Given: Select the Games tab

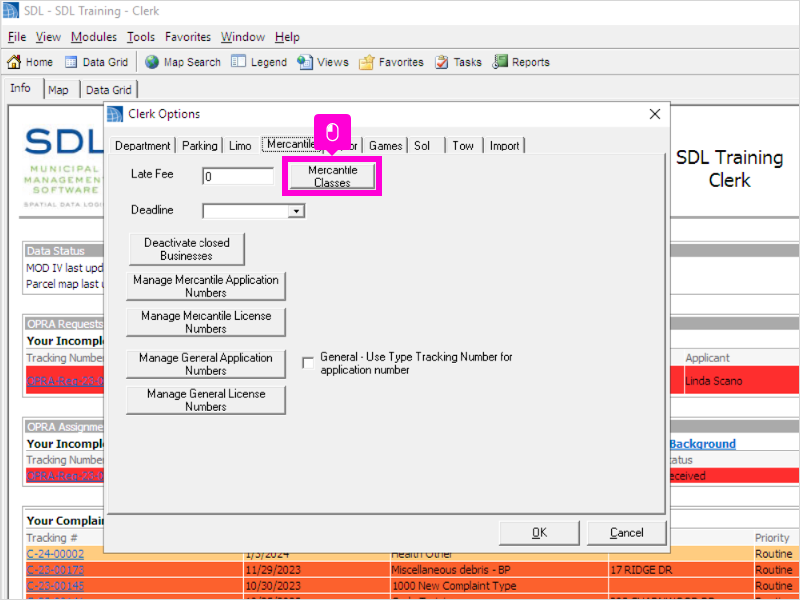Looking at the screenshot, I should click(x=385, y=146).
